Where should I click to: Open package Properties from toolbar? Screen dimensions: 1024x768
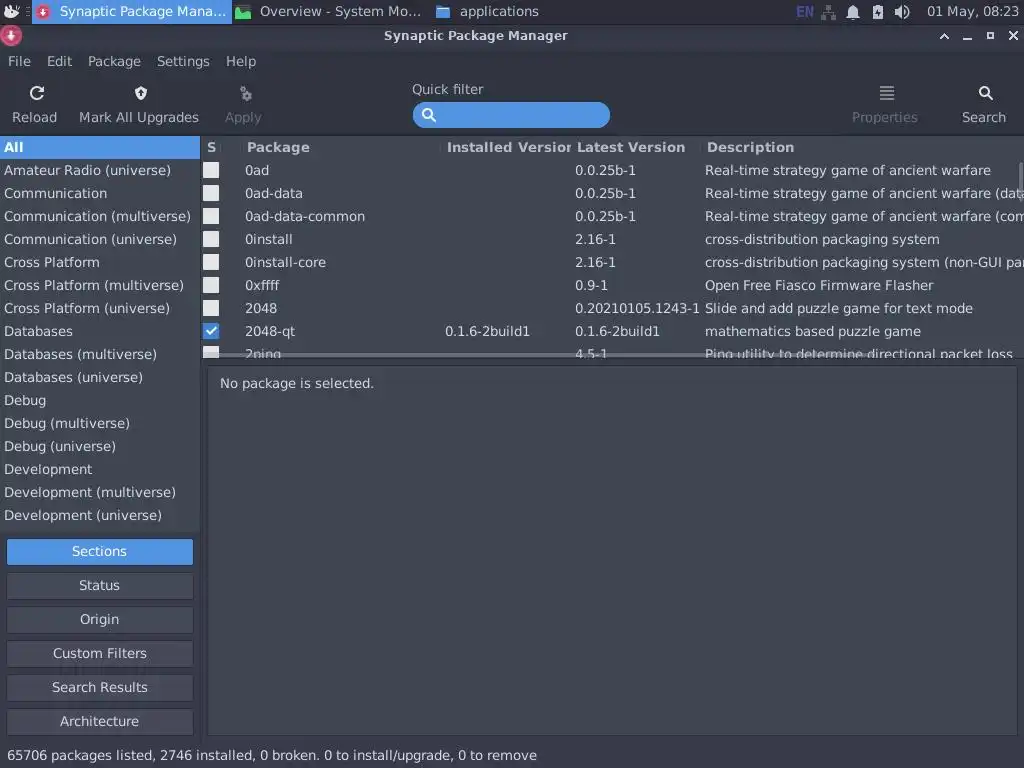tap(886, 104)
